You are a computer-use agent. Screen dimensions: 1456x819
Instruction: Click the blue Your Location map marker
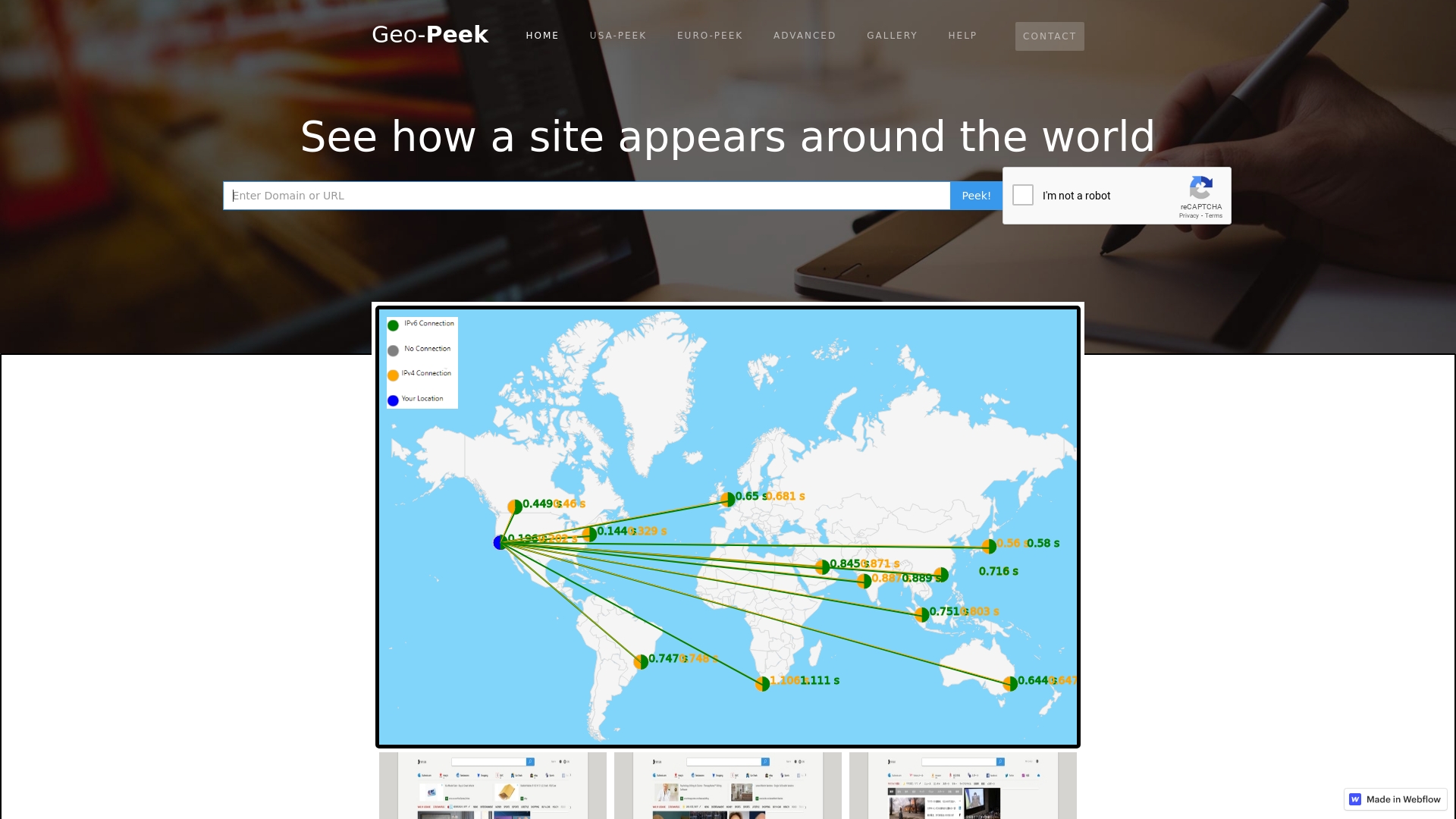click(x=499, y=542)
